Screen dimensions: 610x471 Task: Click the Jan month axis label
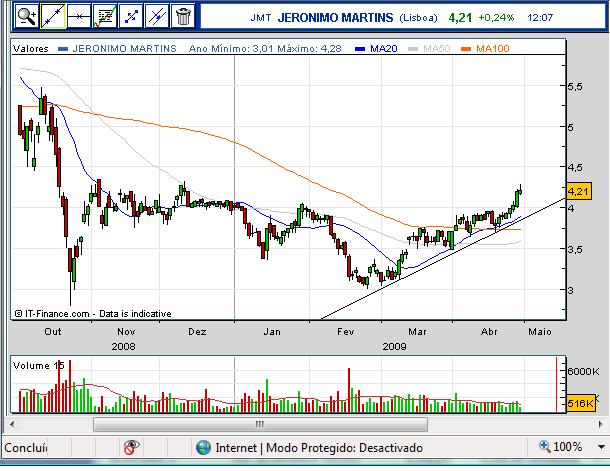click(272, 332)
